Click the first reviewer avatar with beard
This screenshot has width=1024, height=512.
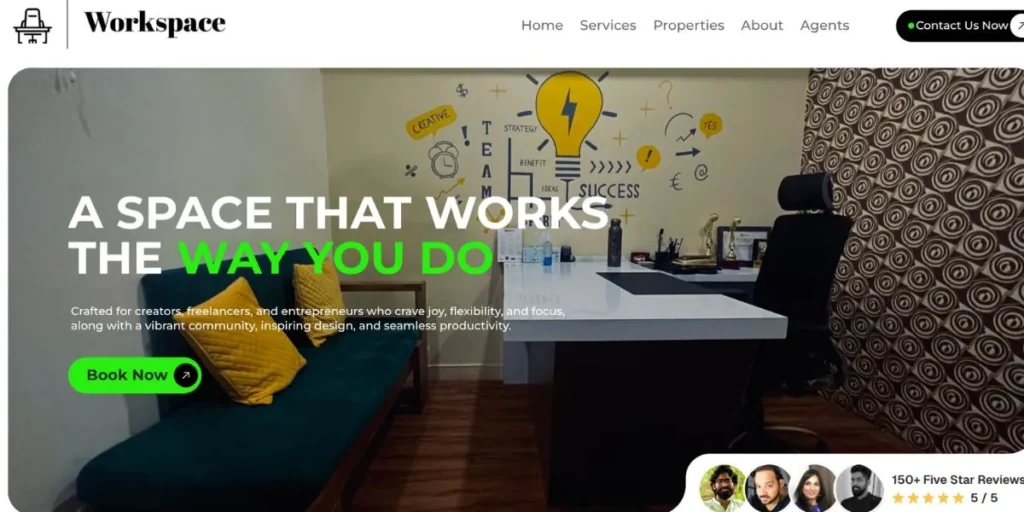click(722, 488)
